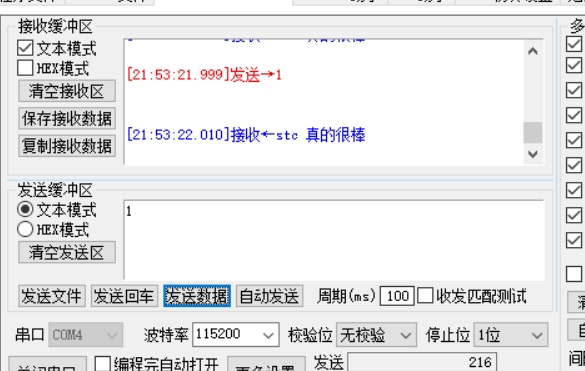Uncheck 文本模式 checkbox in receive buffer
The width and height of the screenshot is (585, 371).
tap(25, 48)
